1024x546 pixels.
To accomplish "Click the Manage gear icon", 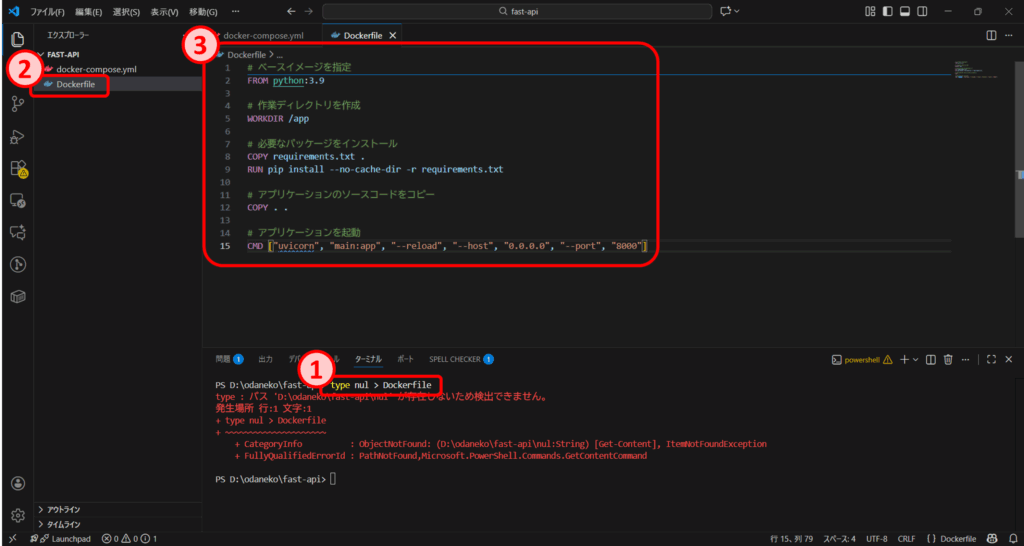I will 17,515.
